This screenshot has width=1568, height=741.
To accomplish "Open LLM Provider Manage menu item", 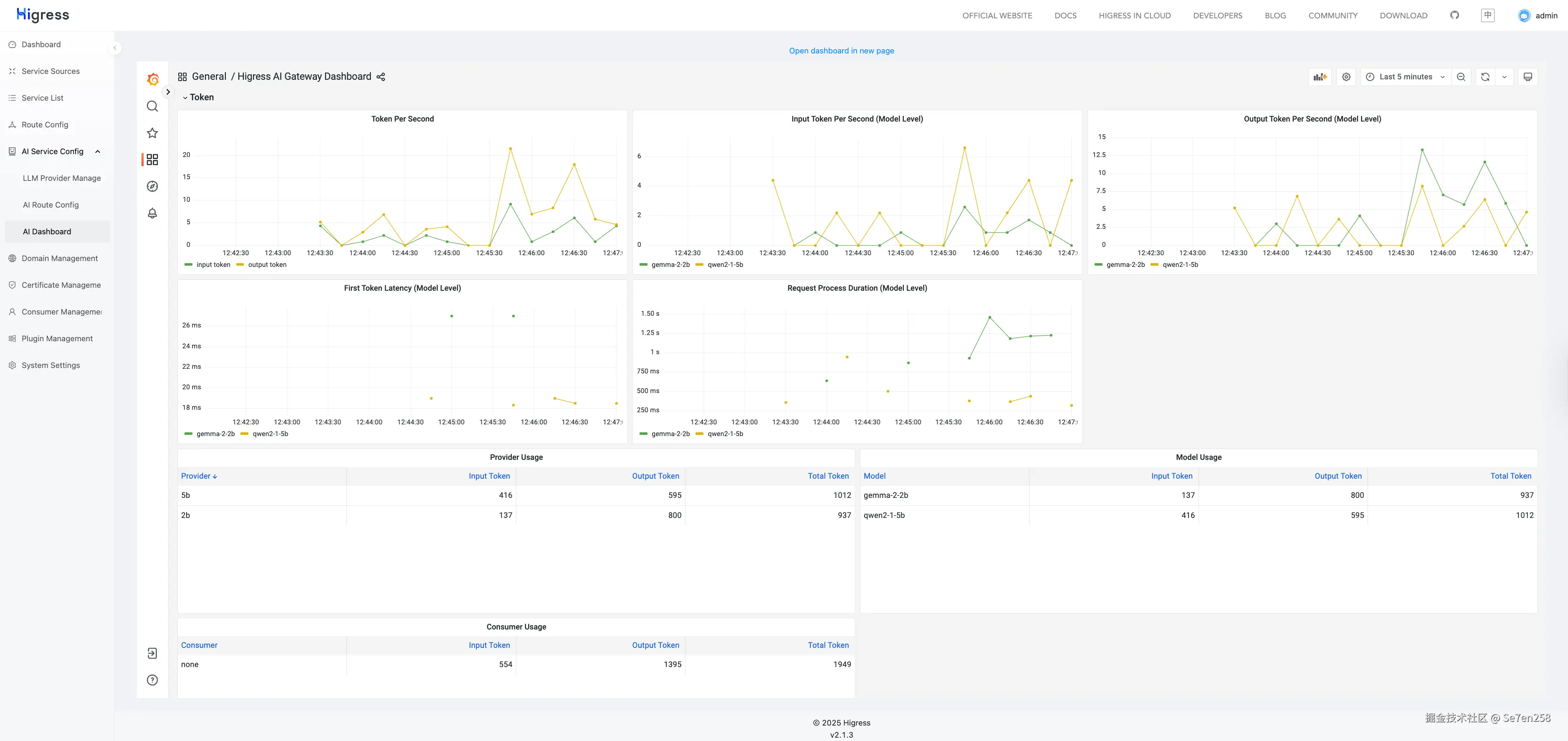I will [61, 178].
